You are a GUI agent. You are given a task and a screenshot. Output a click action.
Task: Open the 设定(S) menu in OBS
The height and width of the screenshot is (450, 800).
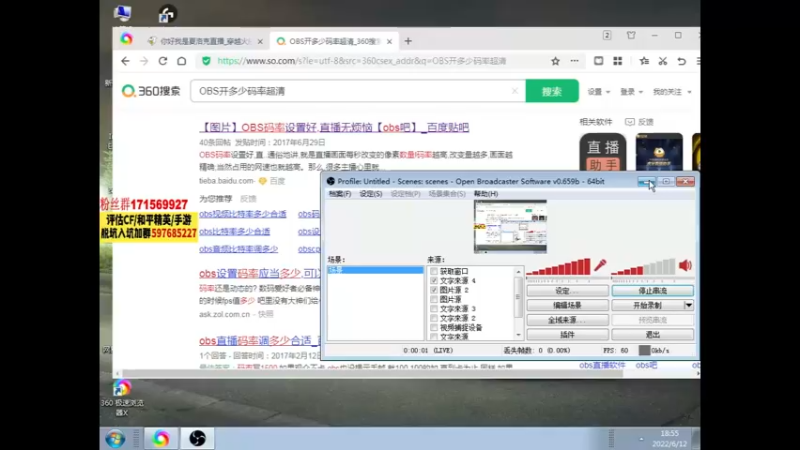click(x=371, y=194)
